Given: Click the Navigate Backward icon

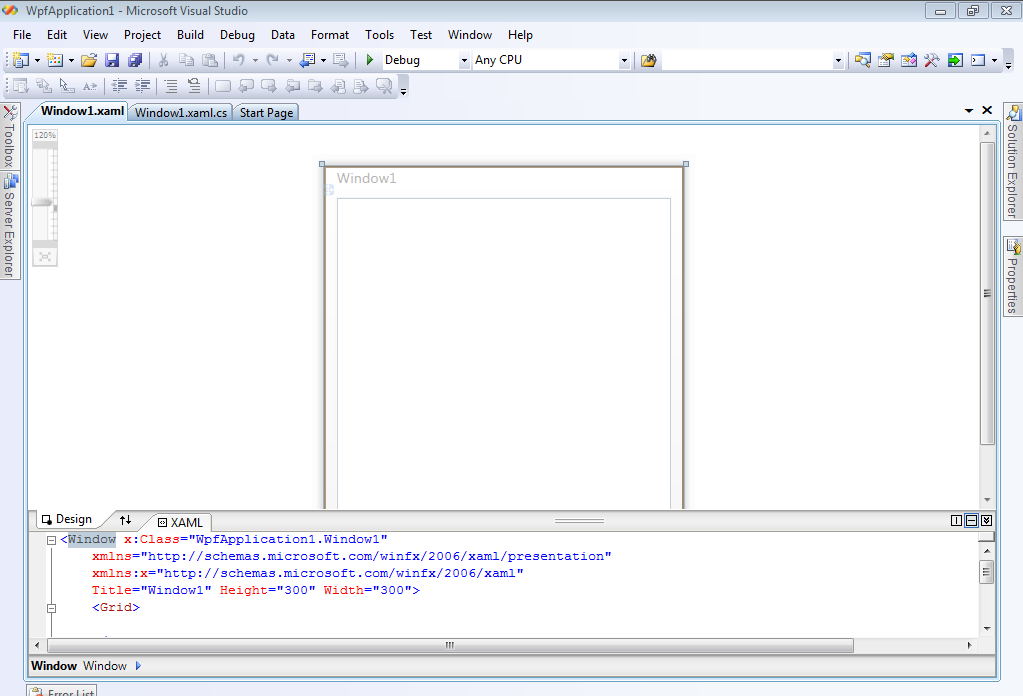Looking at the screenshot, I should point(307,60).
